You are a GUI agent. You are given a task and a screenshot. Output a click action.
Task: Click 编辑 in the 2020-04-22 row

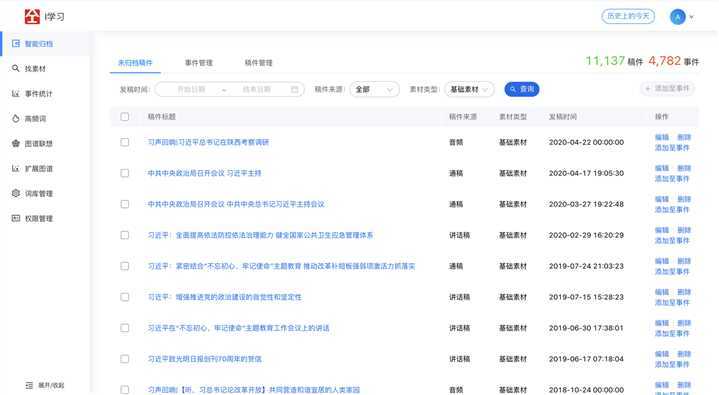pos(662,137)
